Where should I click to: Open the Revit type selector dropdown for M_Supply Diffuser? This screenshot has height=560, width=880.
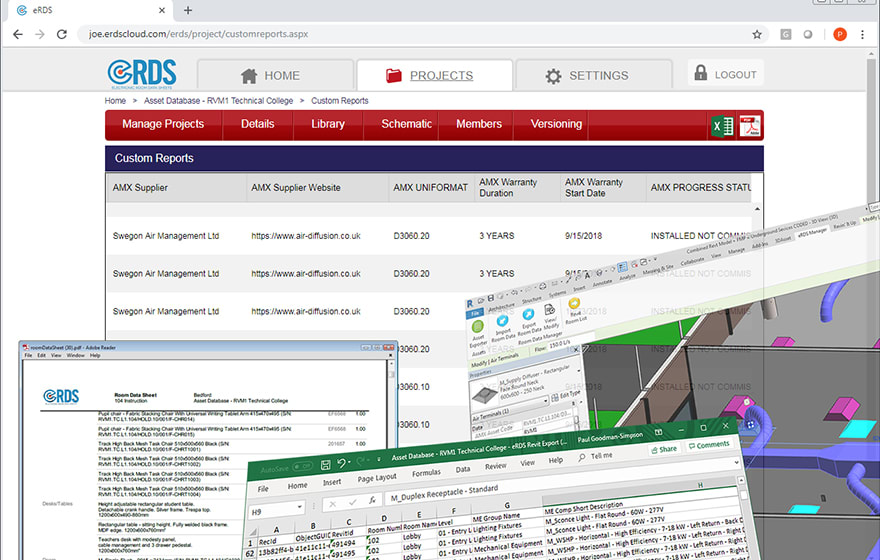[578, 371]
